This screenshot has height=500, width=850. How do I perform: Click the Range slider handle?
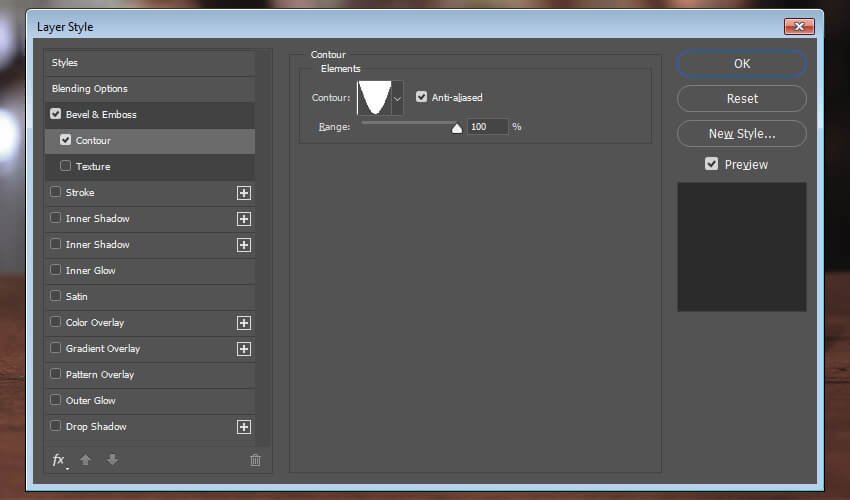tap(457, 128)
